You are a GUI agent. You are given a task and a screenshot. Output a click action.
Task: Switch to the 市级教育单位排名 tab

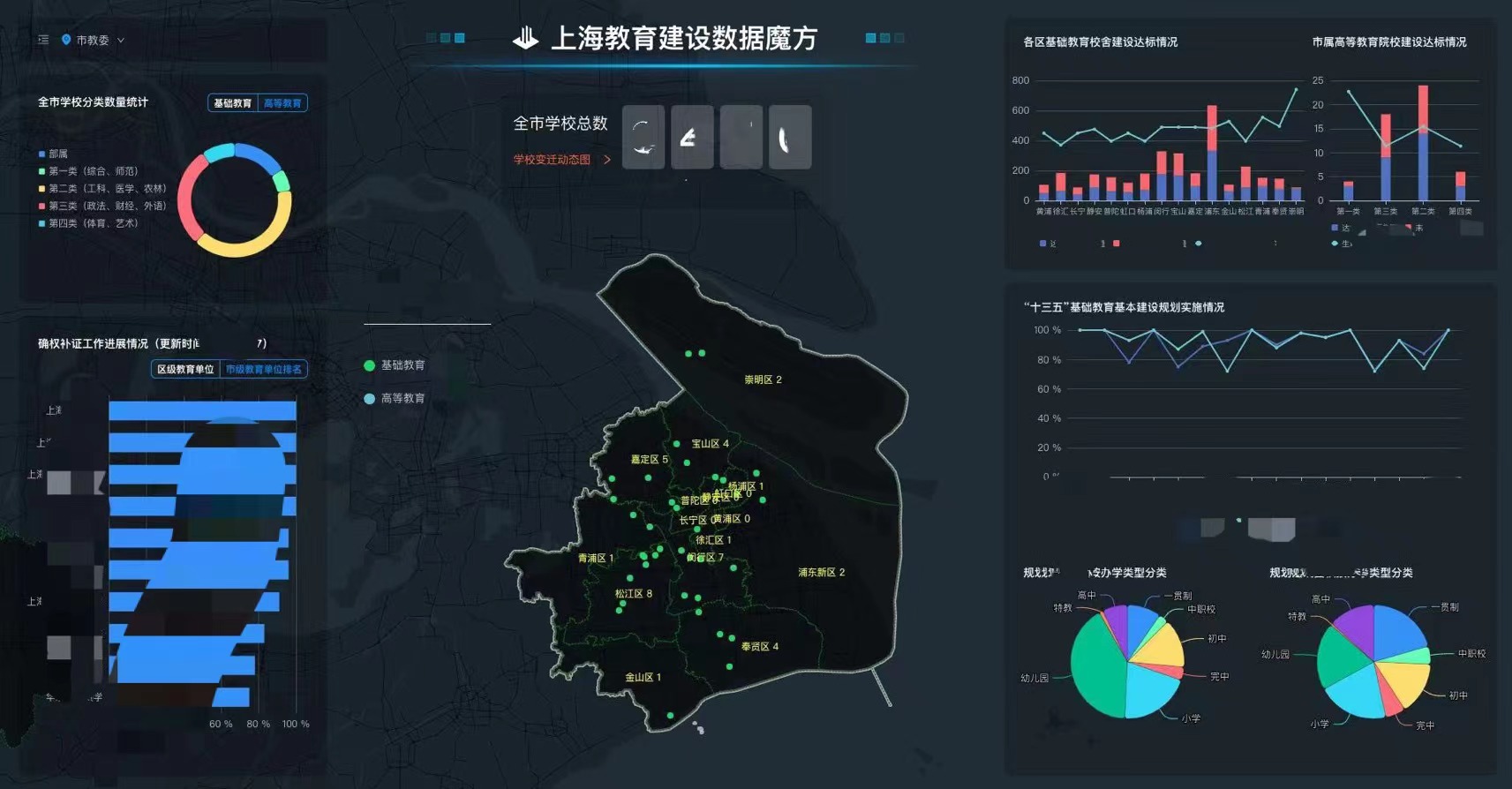pos(263,370)
